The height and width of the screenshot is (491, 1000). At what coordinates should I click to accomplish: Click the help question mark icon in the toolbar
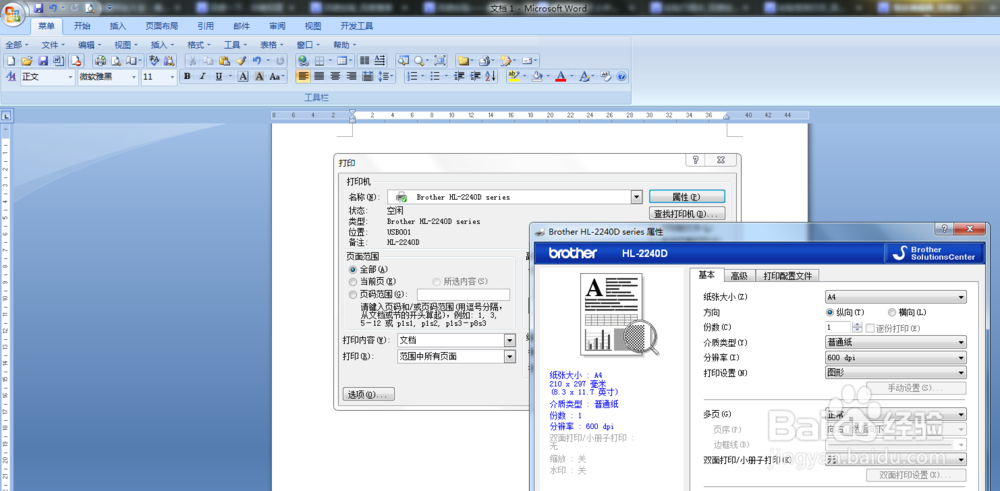point(622,77)
